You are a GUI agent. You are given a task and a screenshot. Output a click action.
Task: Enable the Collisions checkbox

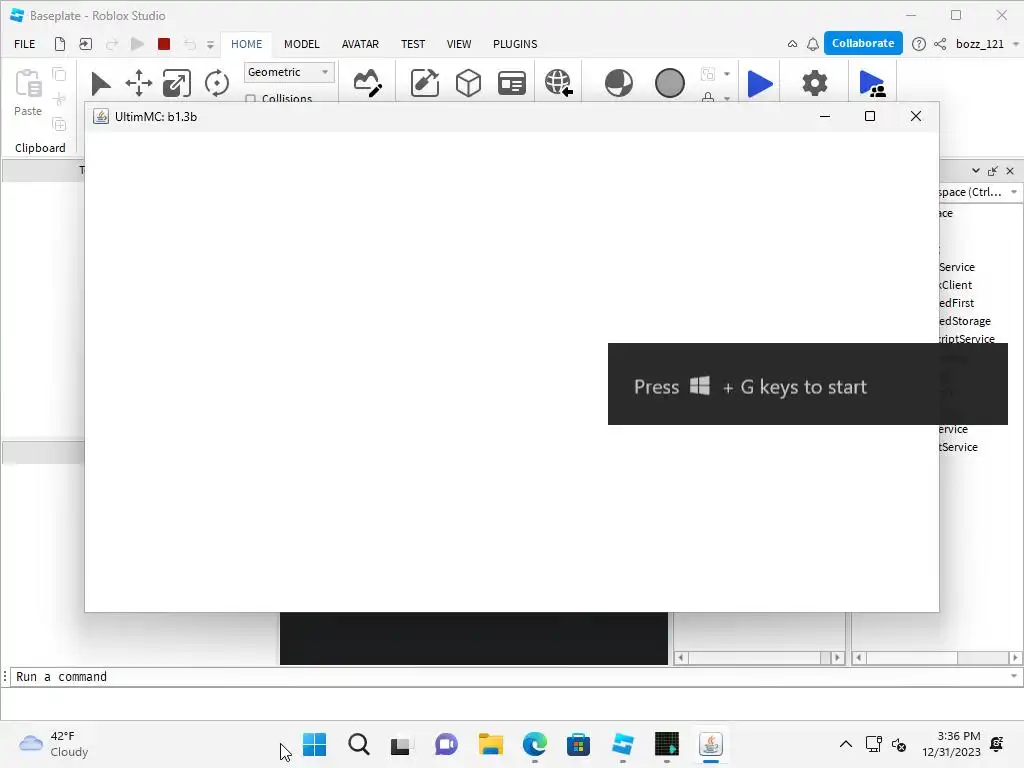tap(250, 99)
